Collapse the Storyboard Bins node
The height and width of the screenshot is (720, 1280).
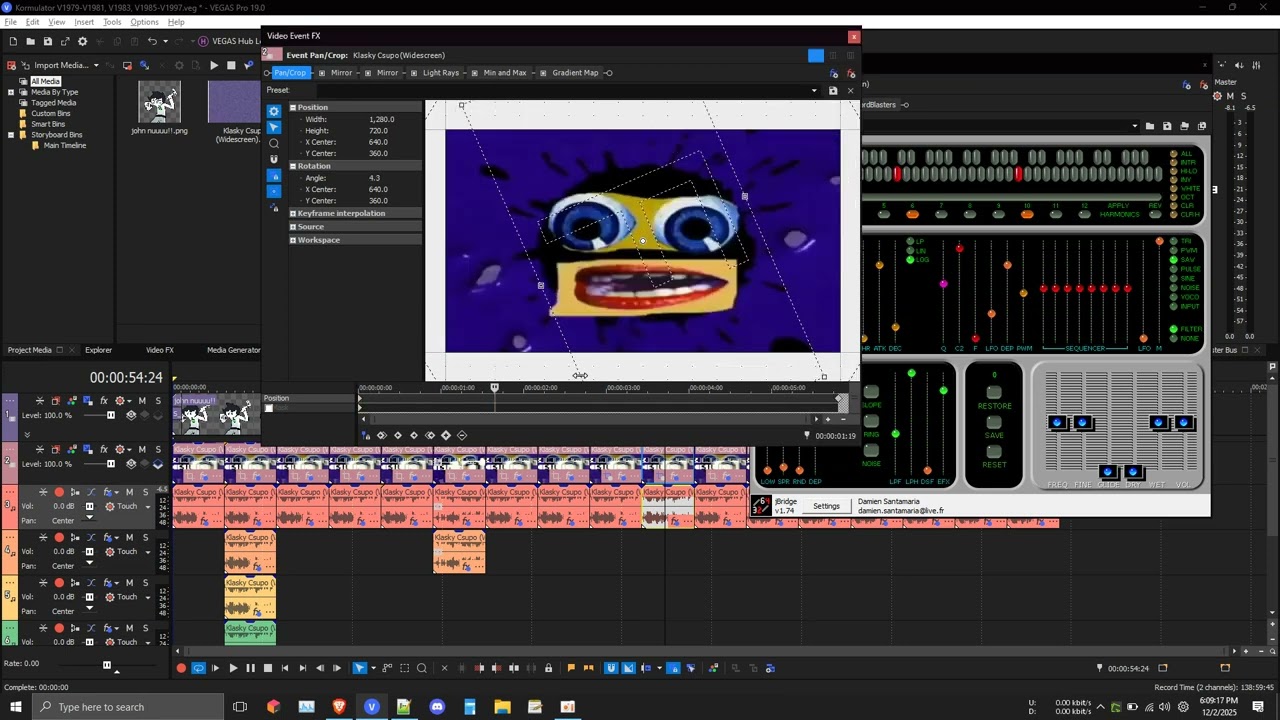point(11,134)
